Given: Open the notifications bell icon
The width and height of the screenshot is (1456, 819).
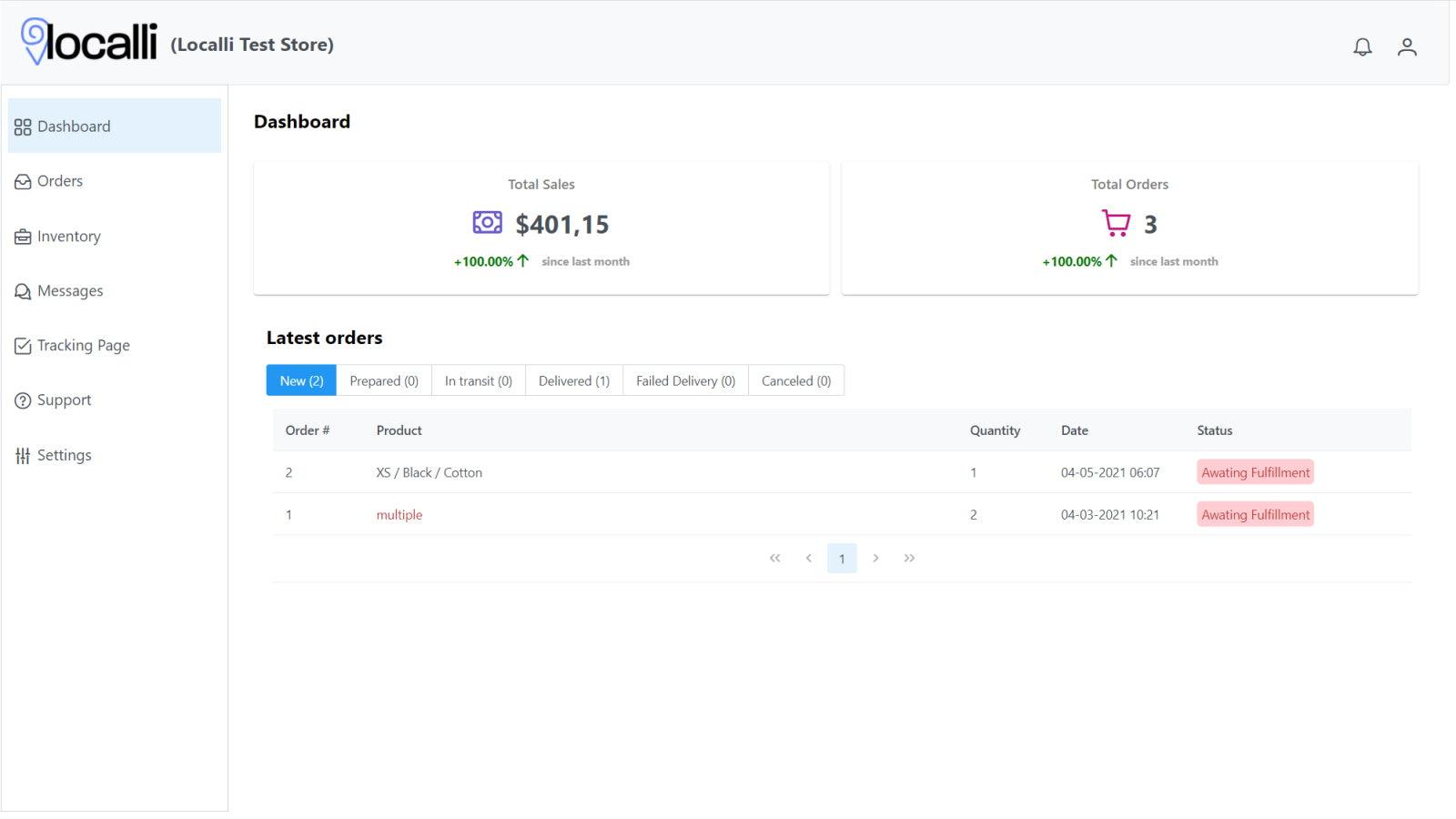Looking at the screenshot, I should [x=1362, y=47].
